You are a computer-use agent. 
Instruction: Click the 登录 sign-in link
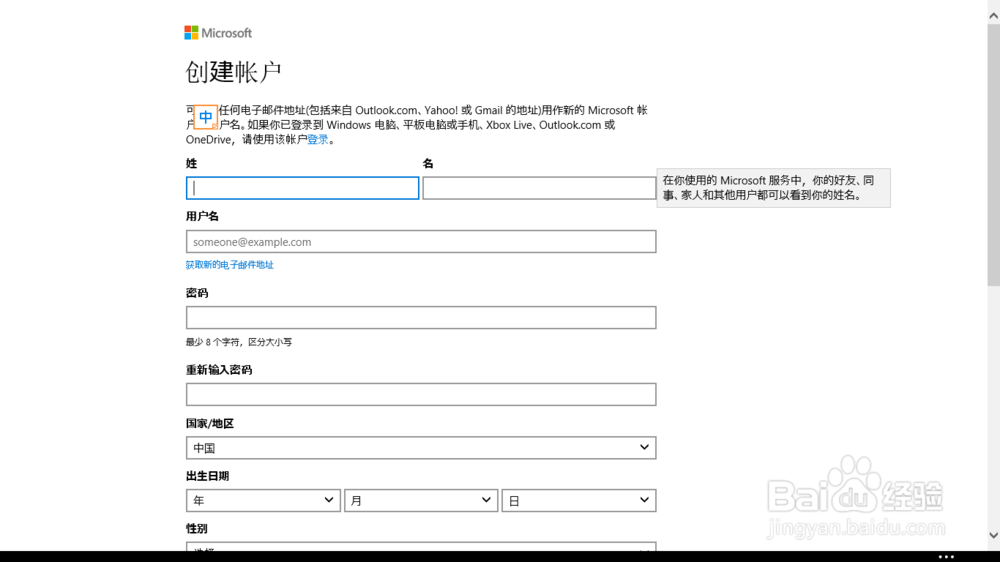click(x=318, y=140)
